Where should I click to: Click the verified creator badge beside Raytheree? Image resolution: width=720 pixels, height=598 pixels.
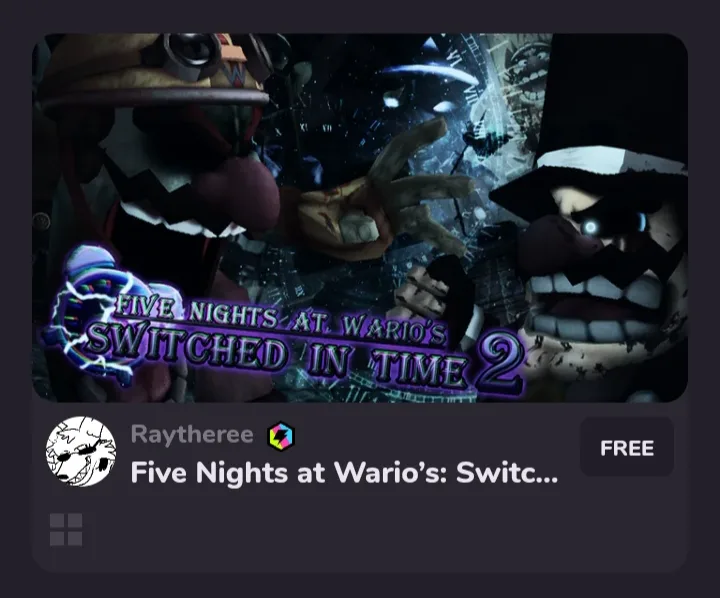[281, 434]
